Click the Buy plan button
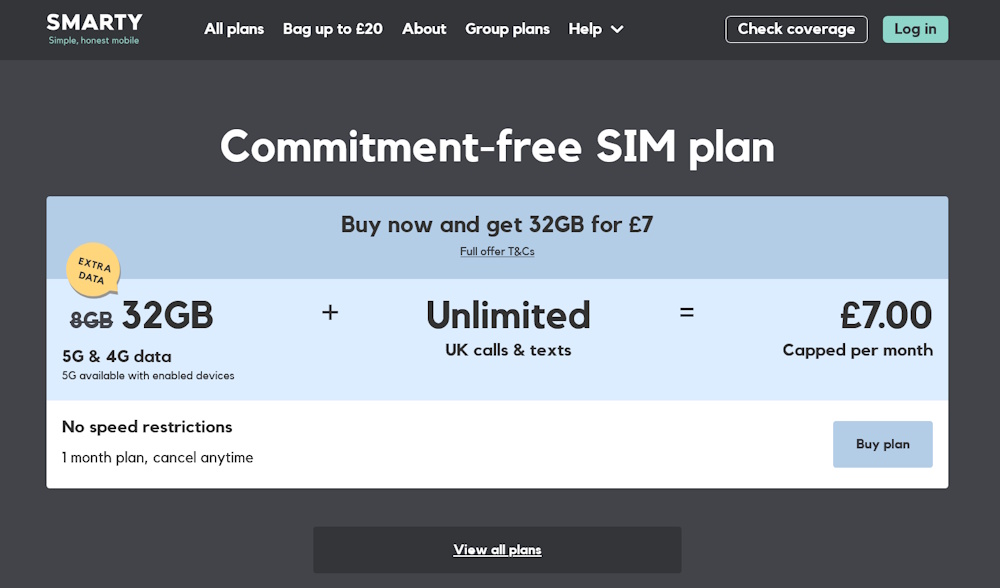 883,443
